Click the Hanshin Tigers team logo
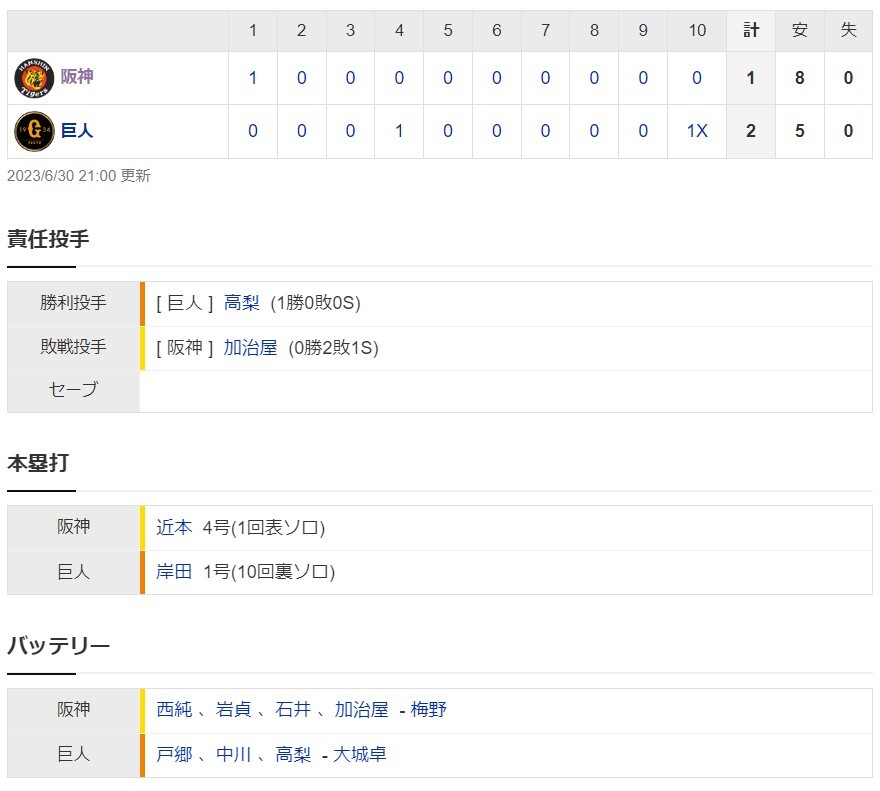 tap(34, 78)
